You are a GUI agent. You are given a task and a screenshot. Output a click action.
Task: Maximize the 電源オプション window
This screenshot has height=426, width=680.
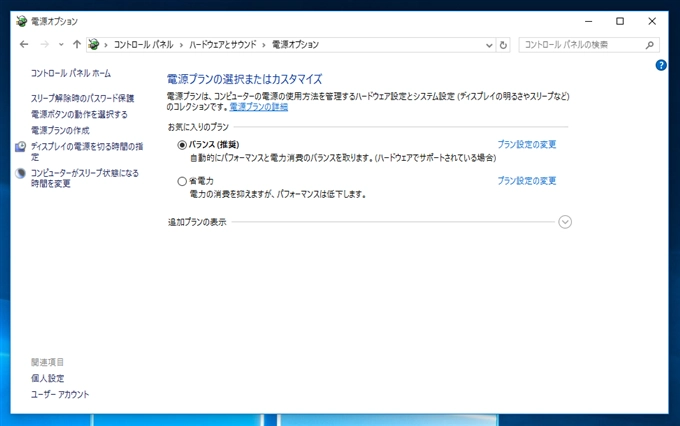(x=620, y=21)
